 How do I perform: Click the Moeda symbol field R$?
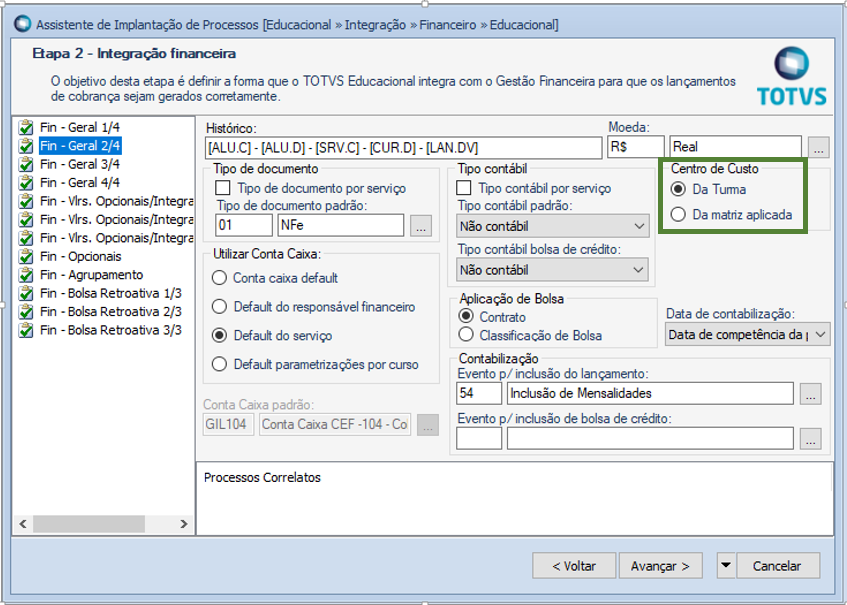pos(636,147)
